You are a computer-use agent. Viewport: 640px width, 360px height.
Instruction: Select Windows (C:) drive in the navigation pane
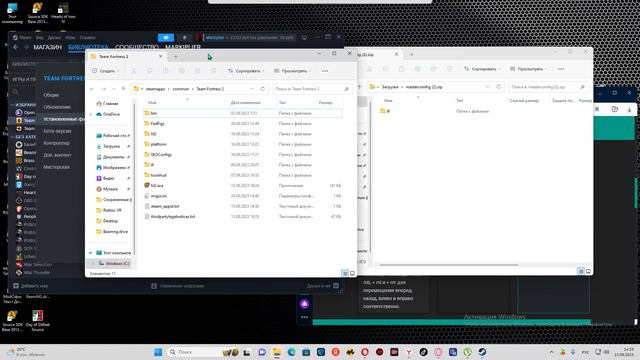(x=113, y=263)
